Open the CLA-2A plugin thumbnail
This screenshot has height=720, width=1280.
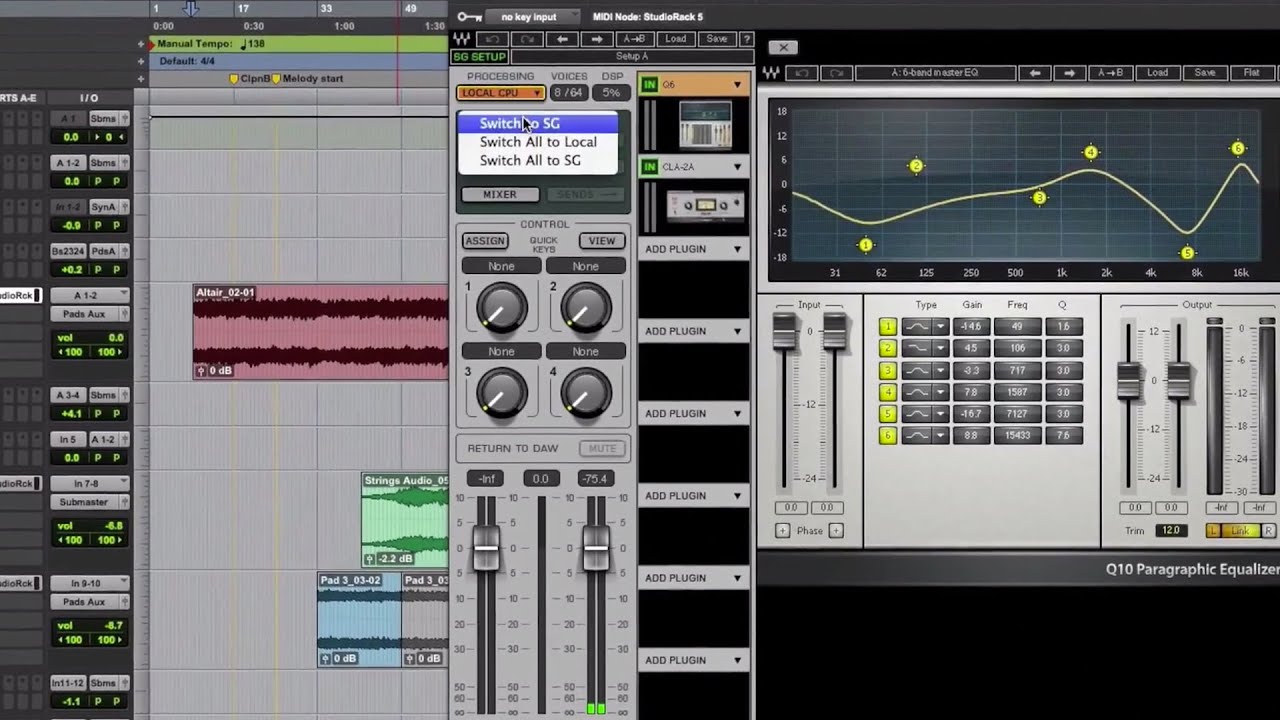[x=705, y=206]
